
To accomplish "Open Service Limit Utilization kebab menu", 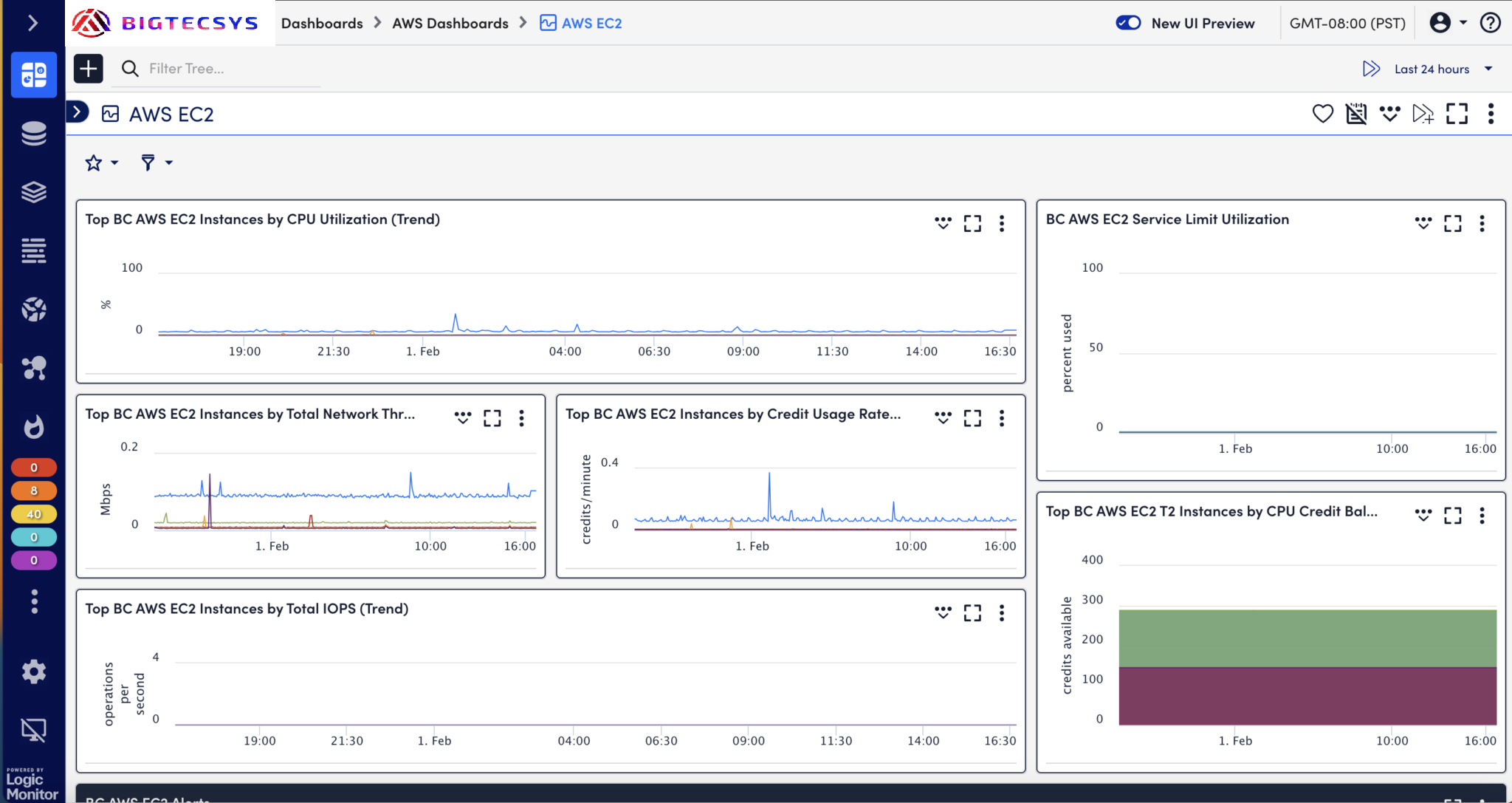I will point(1482,223).
